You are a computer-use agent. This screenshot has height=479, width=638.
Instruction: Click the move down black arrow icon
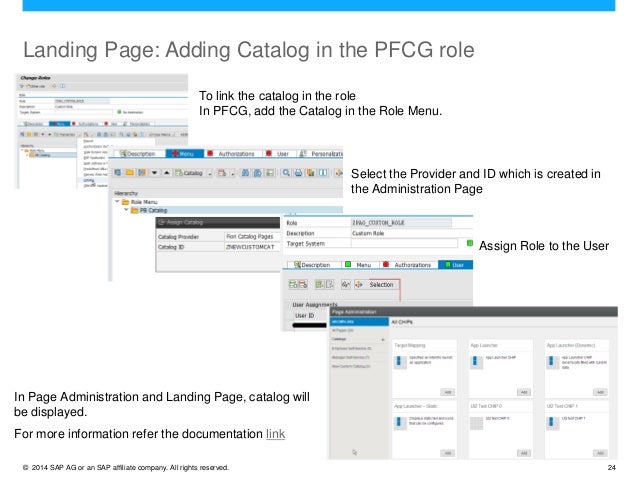click(x=154, y=173)
